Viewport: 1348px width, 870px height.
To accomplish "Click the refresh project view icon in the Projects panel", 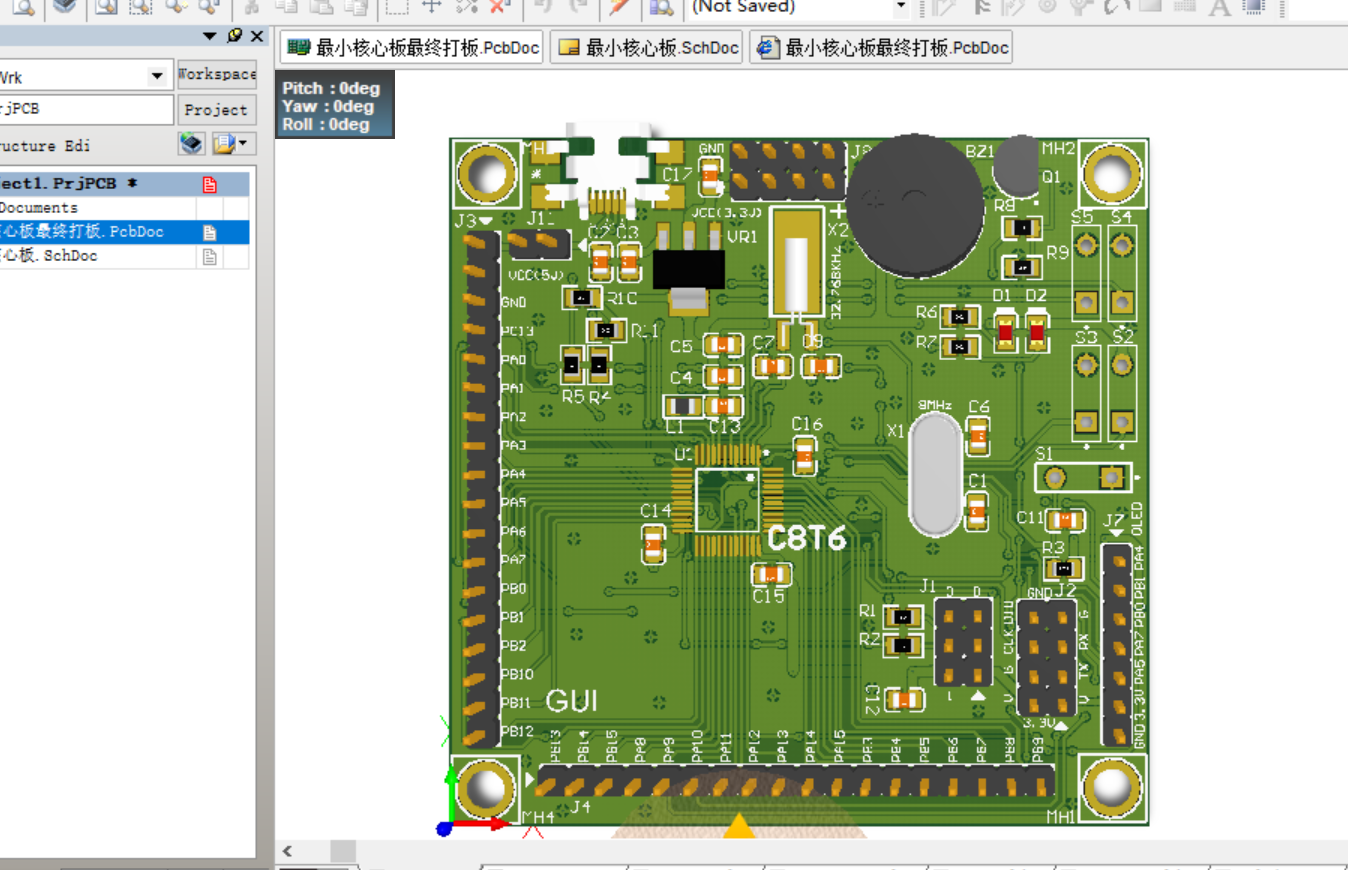I will pos(191,144).
